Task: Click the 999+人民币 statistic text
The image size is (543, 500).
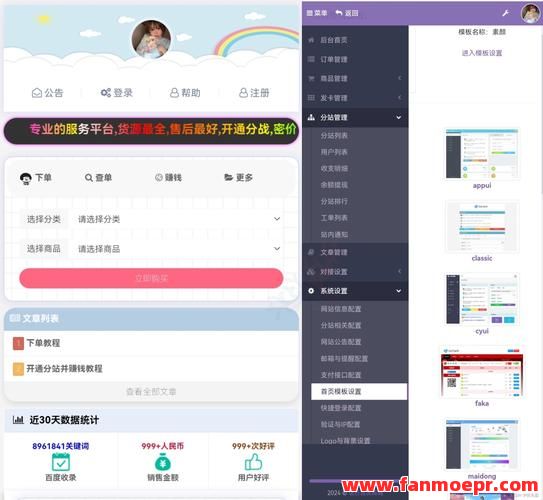Action: (162, 446)
